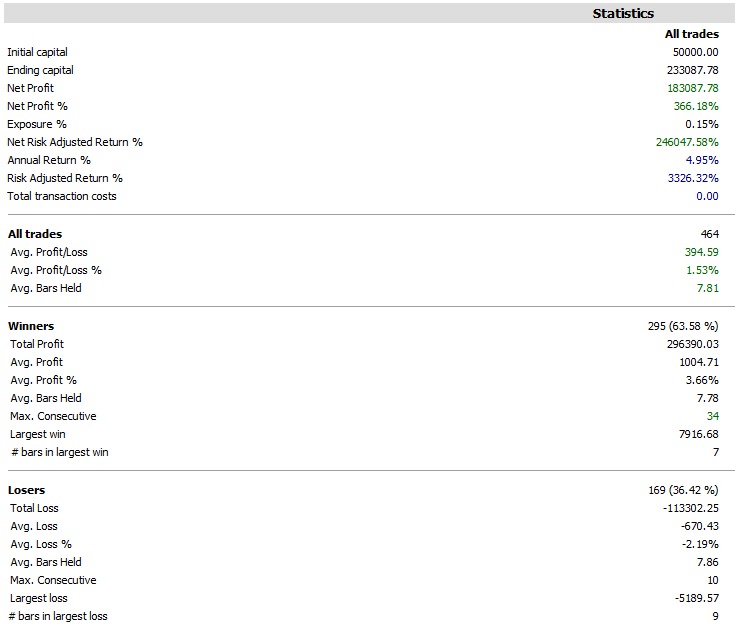Select the # bars in largest loss label
This screenshot has height=633, width=735.
coord(58,616)
